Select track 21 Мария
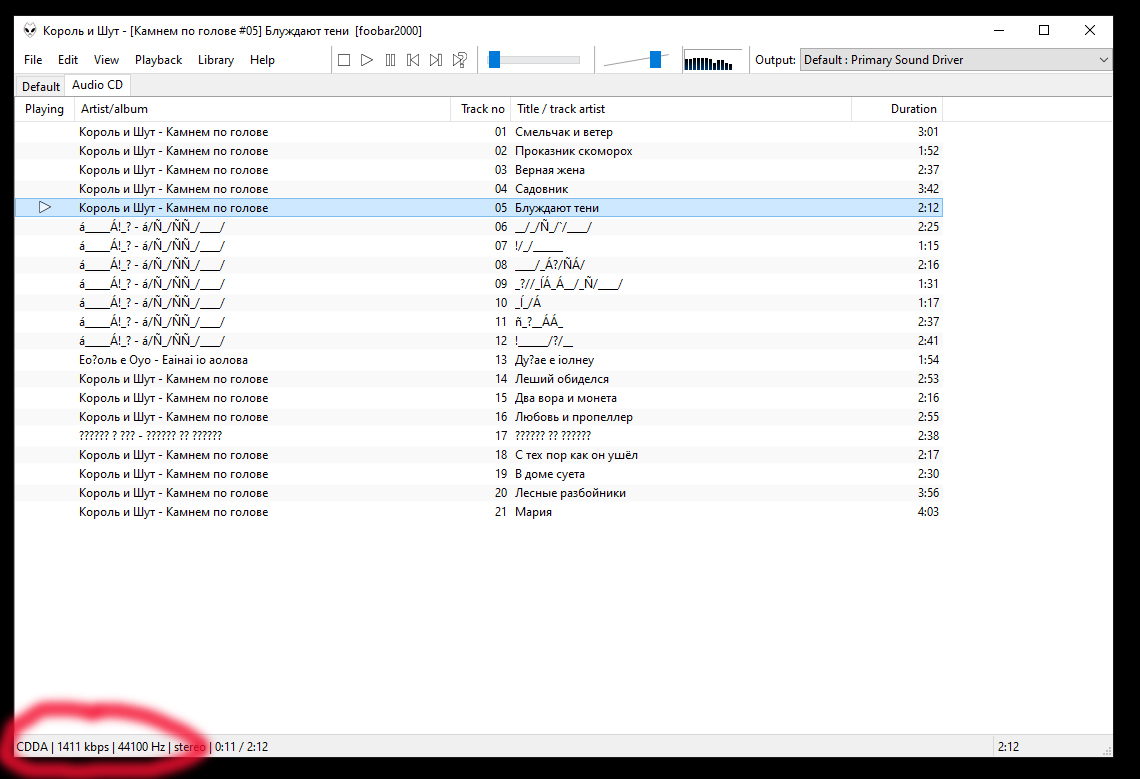 pyautogui.click(x=533, y=512)
